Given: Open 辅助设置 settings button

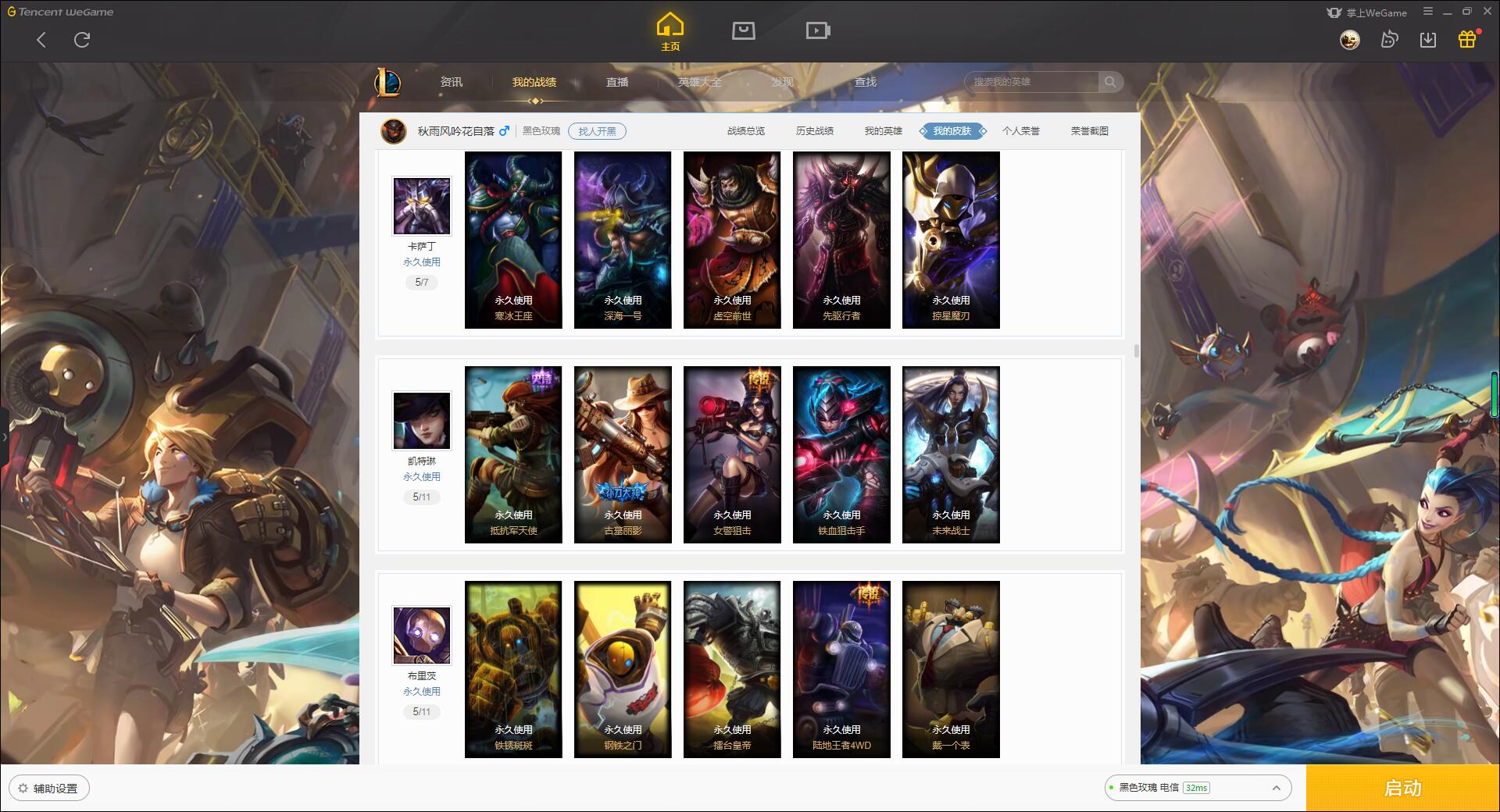Looking at the screenshot, I should 49,789.
